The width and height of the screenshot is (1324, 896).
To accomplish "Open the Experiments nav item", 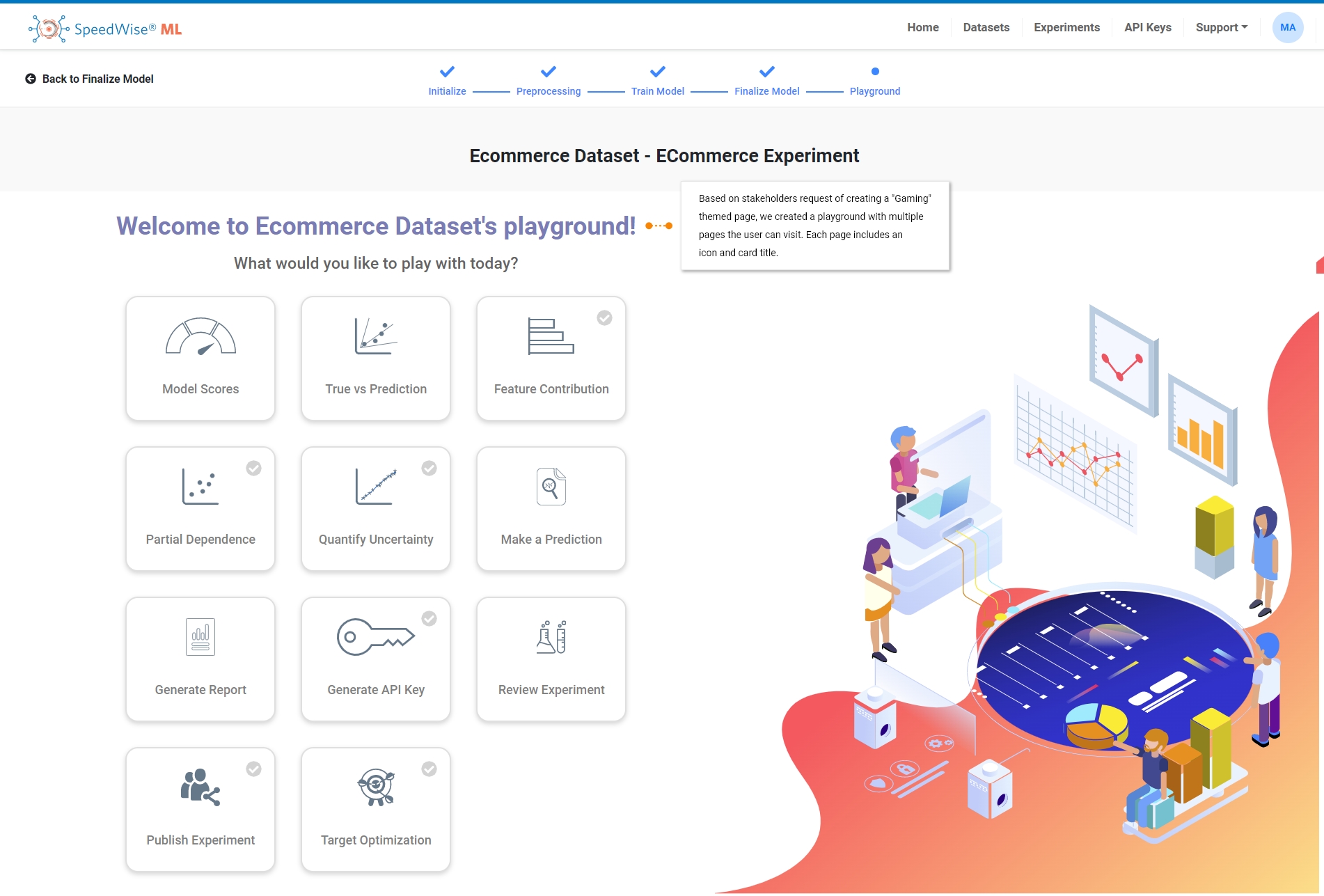I will [x=1066, y=28].
